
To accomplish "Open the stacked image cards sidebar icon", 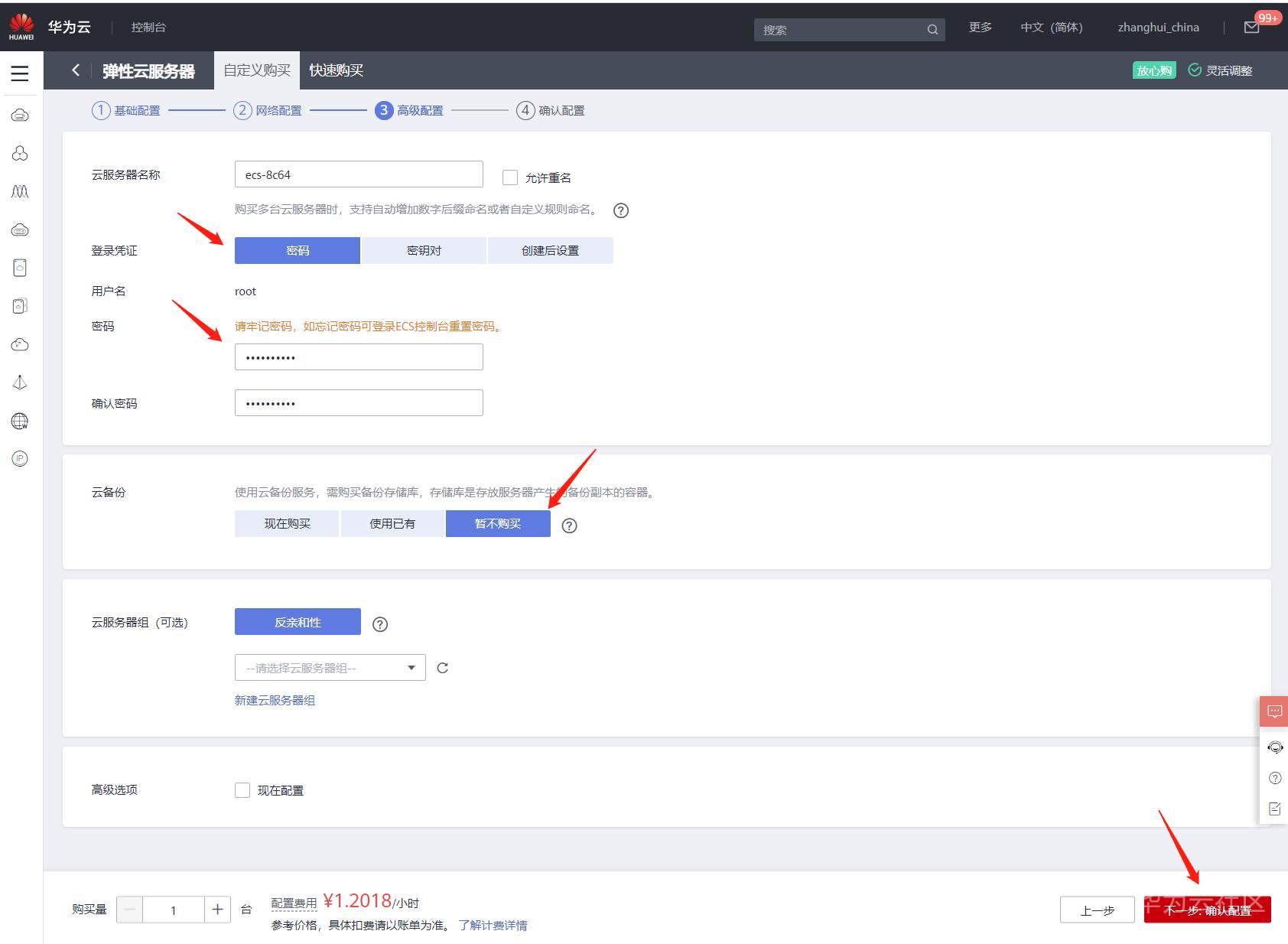I will [20, 306].
